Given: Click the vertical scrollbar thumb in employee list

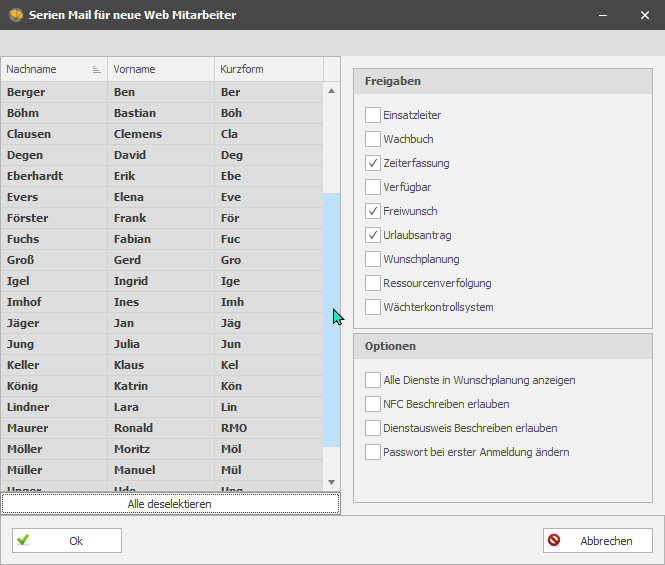Looking at the screenshot, I should [x=332, y=320].
